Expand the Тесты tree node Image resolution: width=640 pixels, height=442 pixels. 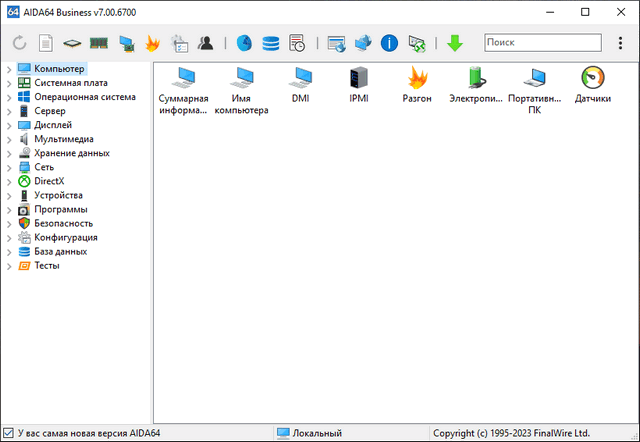9,266
